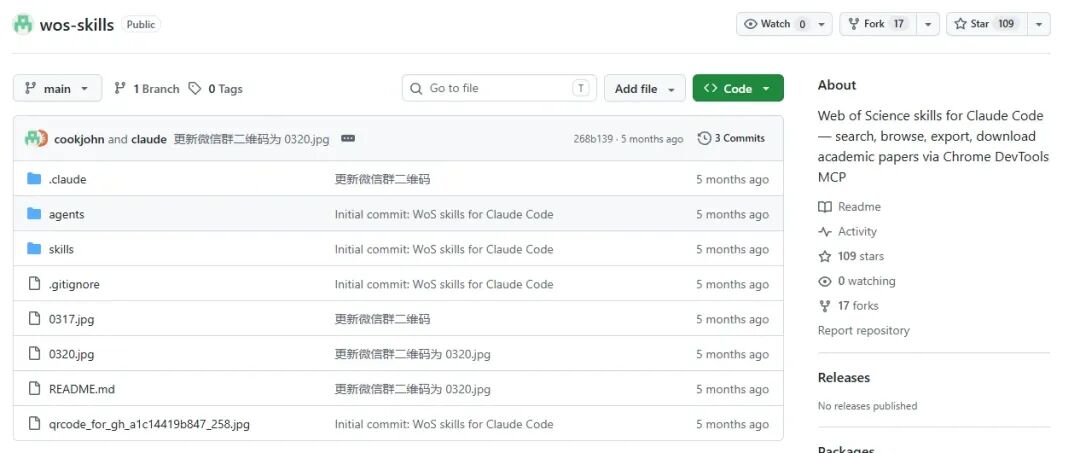Open the 0317.jpg row commit message 更新微信群二维码
The width and height of the screenshot is (1080, 453).
tap(382, 319)
